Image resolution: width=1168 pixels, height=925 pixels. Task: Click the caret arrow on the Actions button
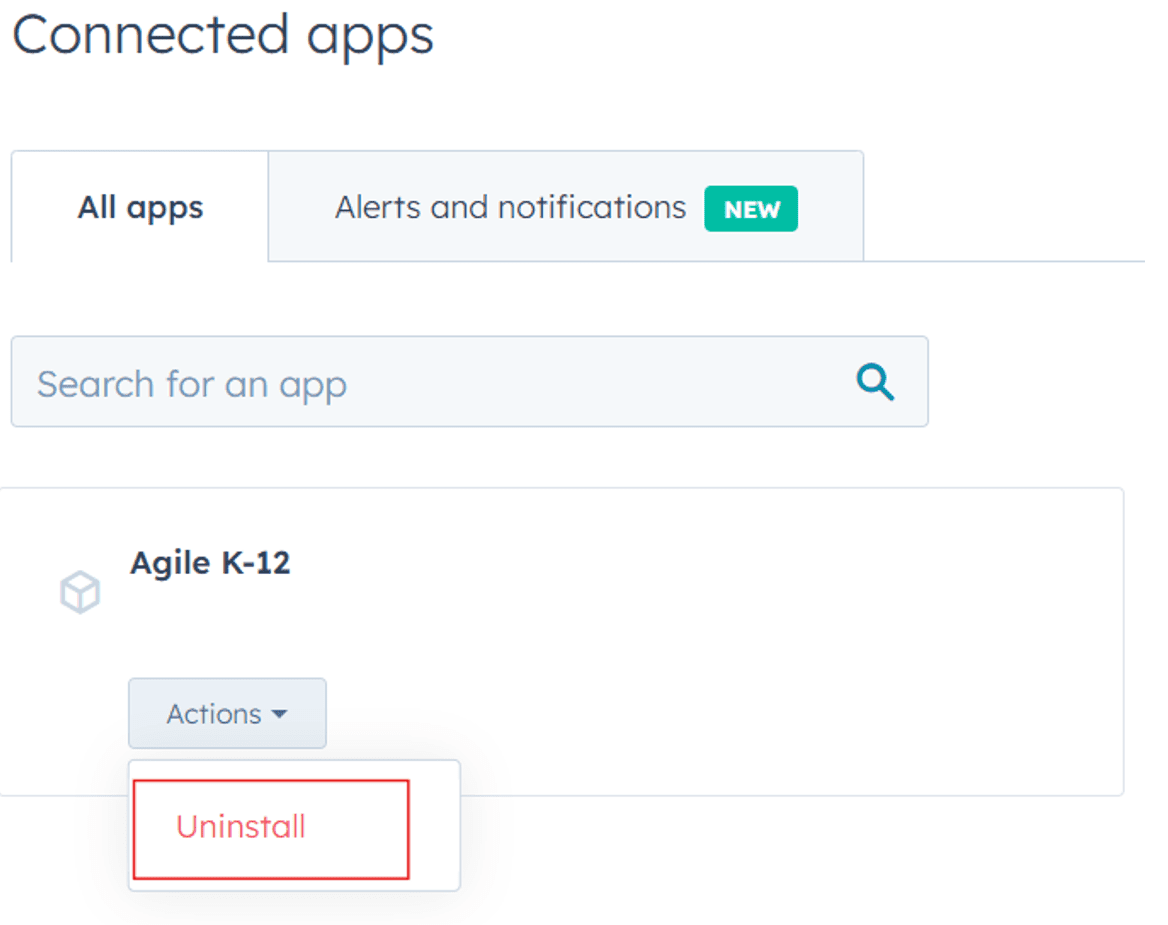click(278, 713)
